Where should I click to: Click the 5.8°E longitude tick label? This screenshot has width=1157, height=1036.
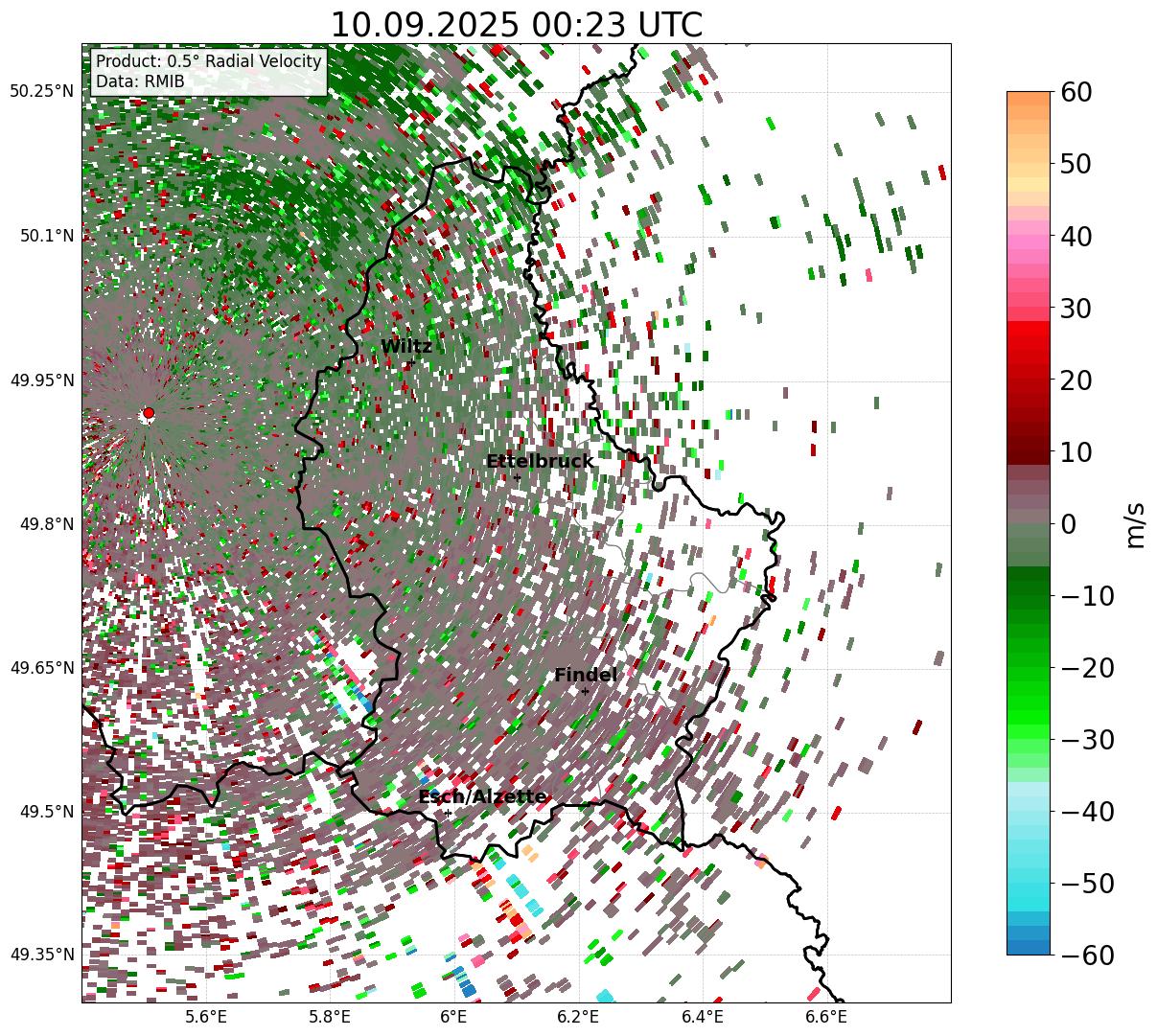coord(330,1017)
